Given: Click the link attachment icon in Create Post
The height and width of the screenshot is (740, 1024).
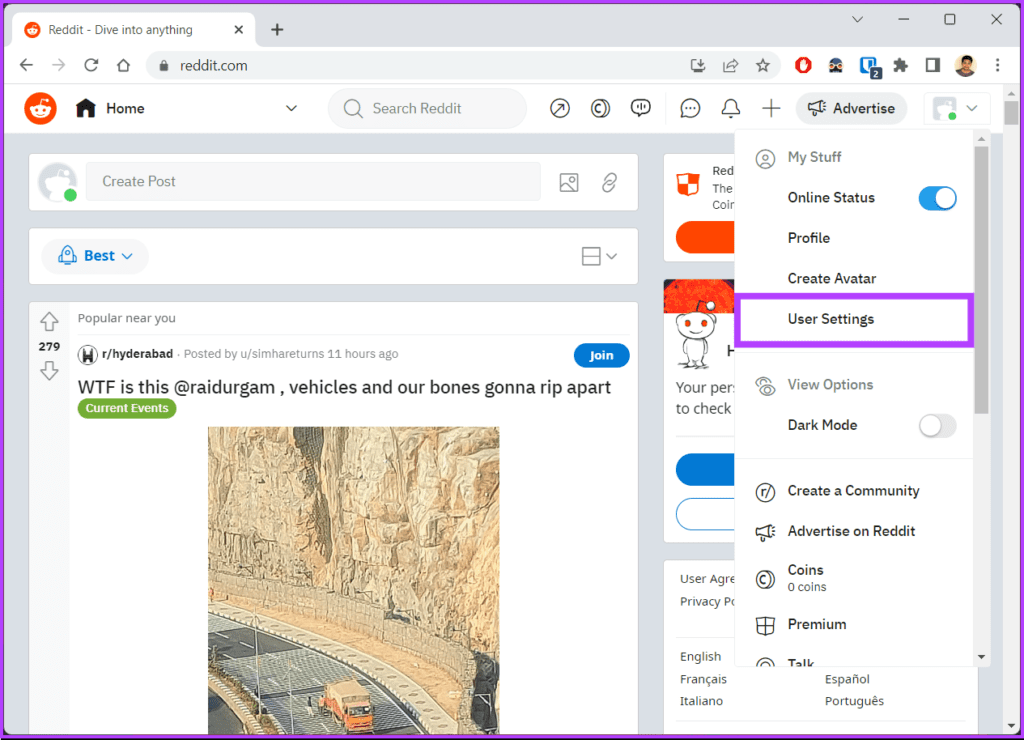Looking at the screenshot, I should (609, 182).
